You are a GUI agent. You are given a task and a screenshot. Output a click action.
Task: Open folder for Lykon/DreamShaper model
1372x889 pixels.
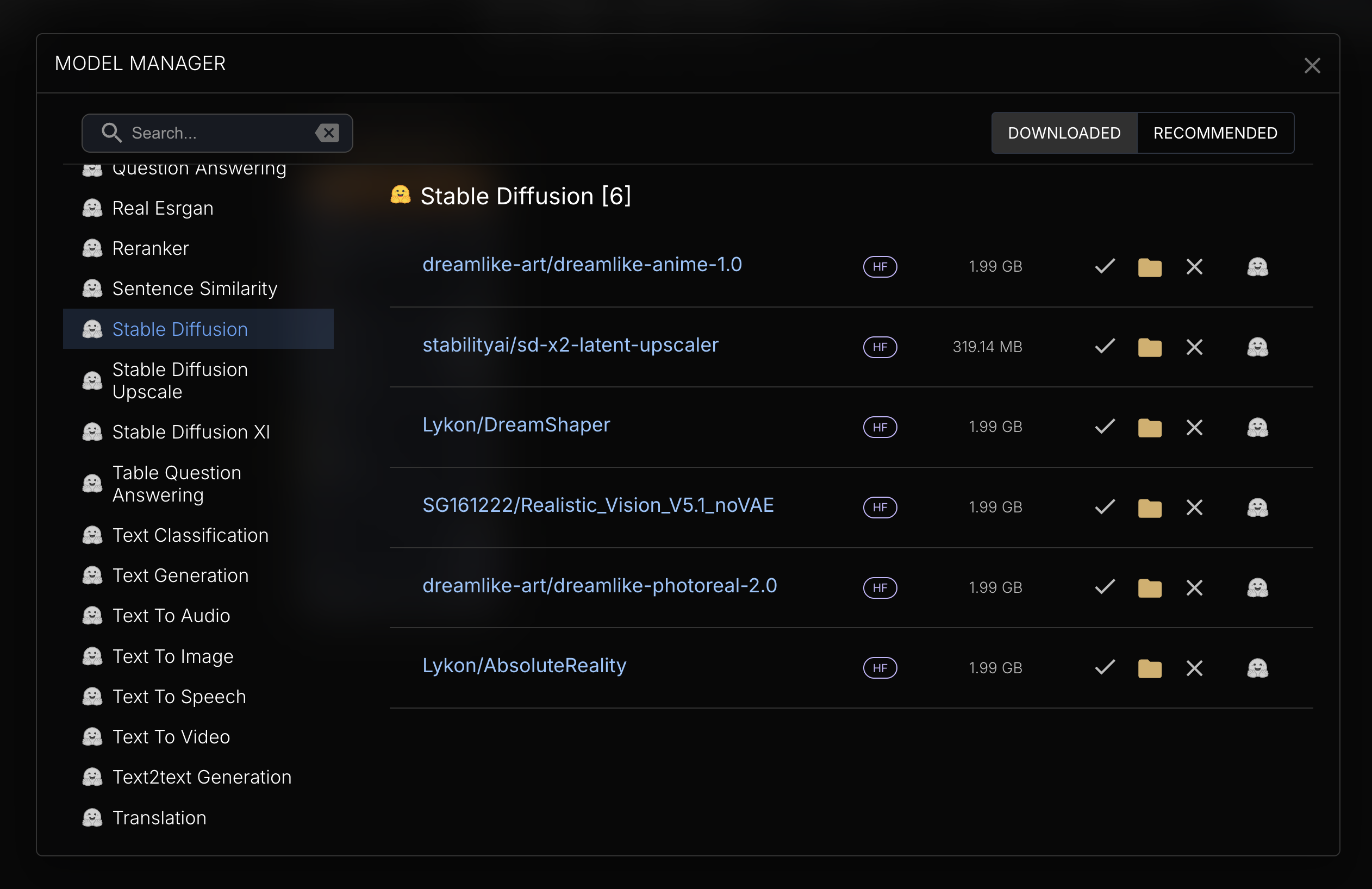[x=1150, y=428]
